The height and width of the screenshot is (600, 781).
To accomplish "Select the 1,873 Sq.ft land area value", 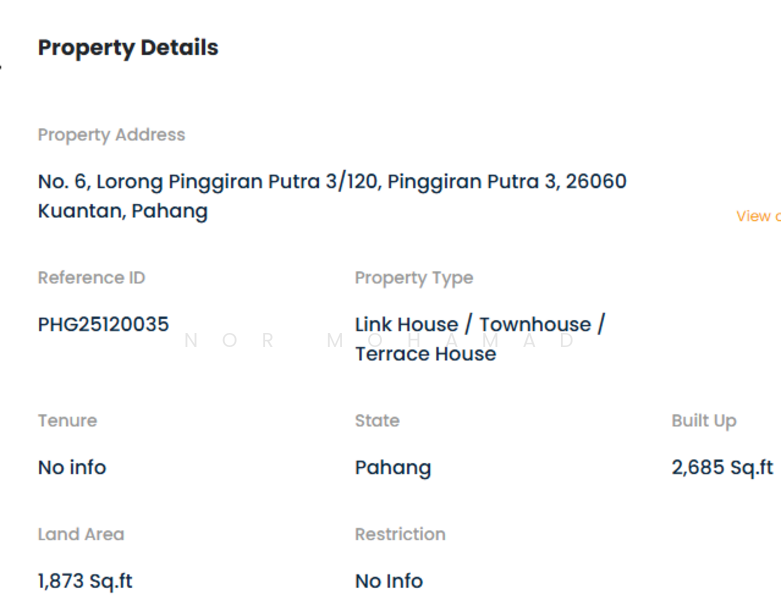I will pos(85,582).
